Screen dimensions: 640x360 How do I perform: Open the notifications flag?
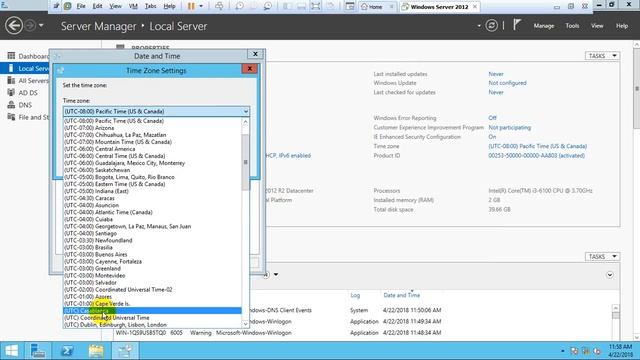[517, 25]
